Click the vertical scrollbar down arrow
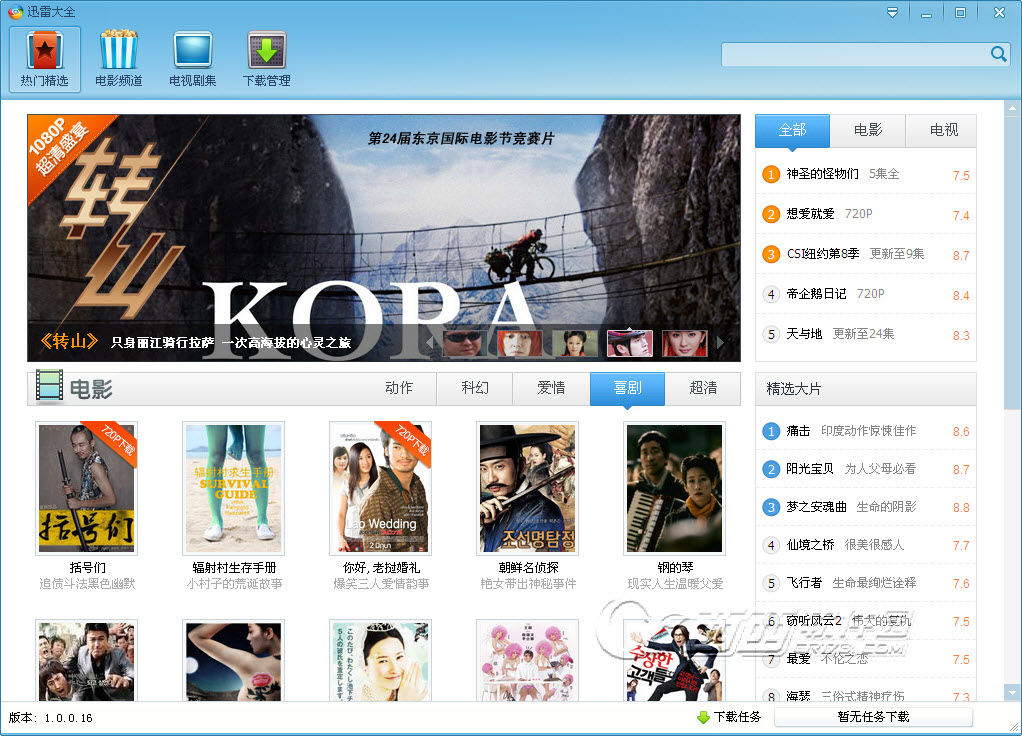The height and width of the screenshot is (736, 1022). [1012, 692]
